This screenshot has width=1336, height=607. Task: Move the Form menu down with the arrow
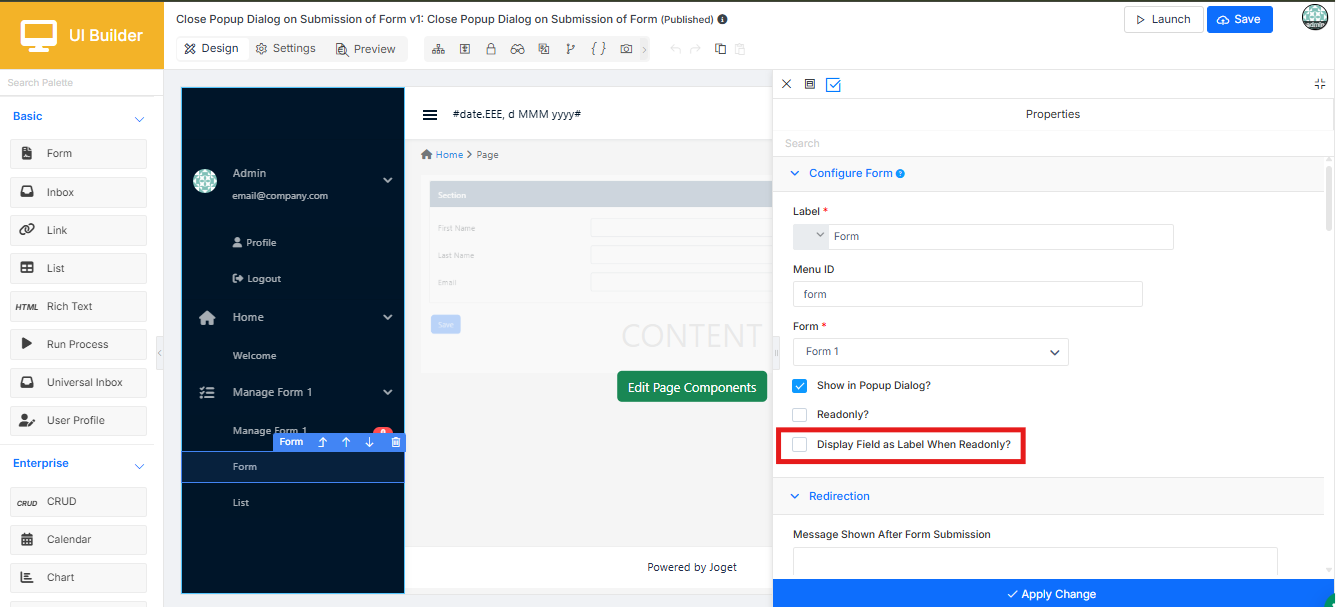click(370, 442)
